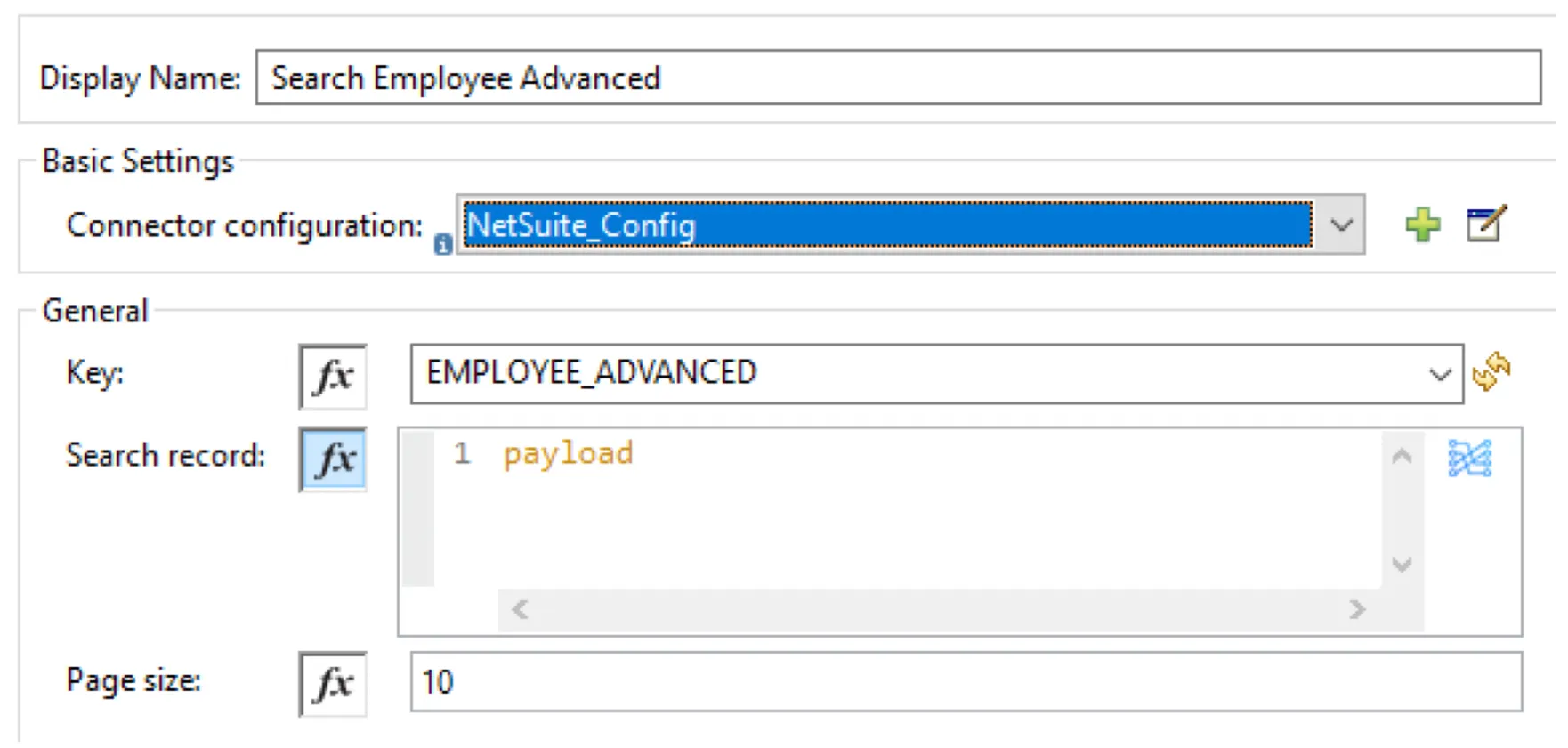Toggle fx expression mode for Search record
Viewport: 1568px width, 748px height.
pyautogui.click(x=333, y=459)
